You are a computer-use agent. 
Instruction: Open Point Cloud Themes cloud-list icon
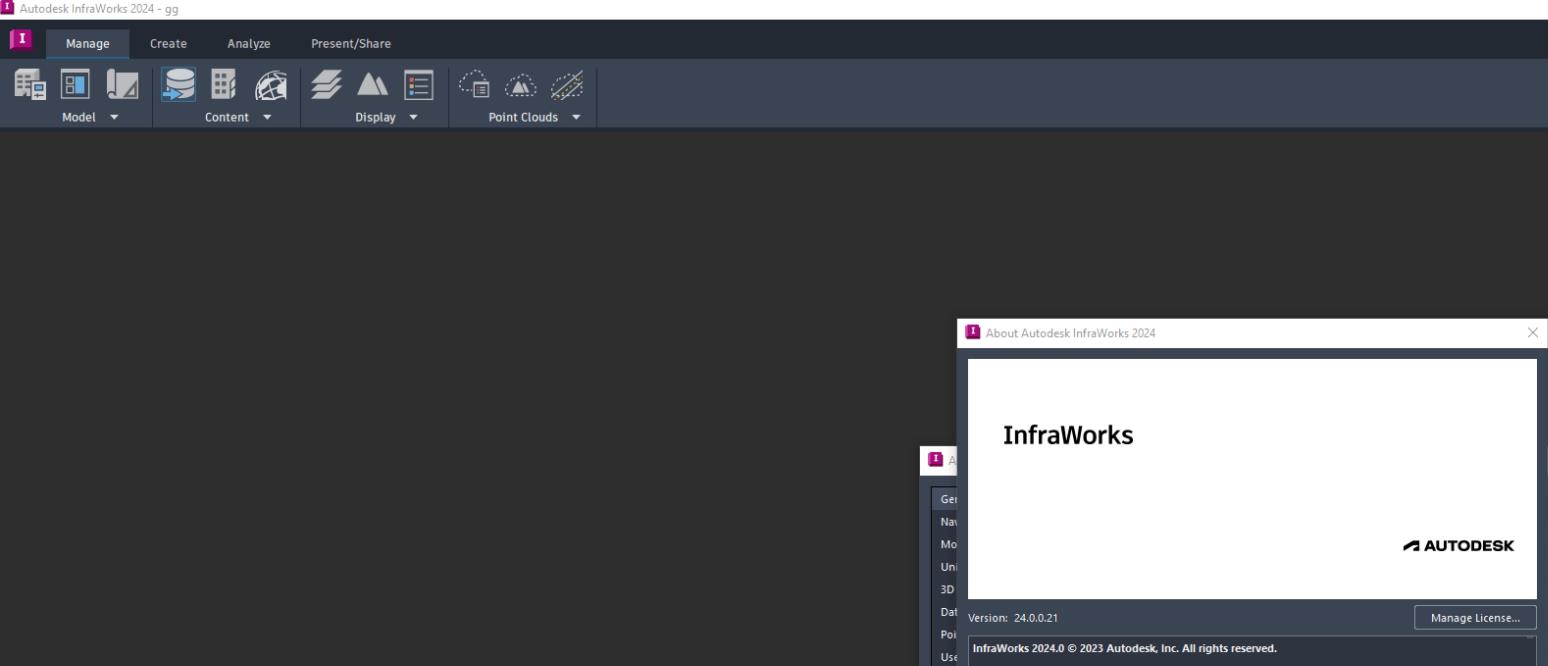pos(475,86)
